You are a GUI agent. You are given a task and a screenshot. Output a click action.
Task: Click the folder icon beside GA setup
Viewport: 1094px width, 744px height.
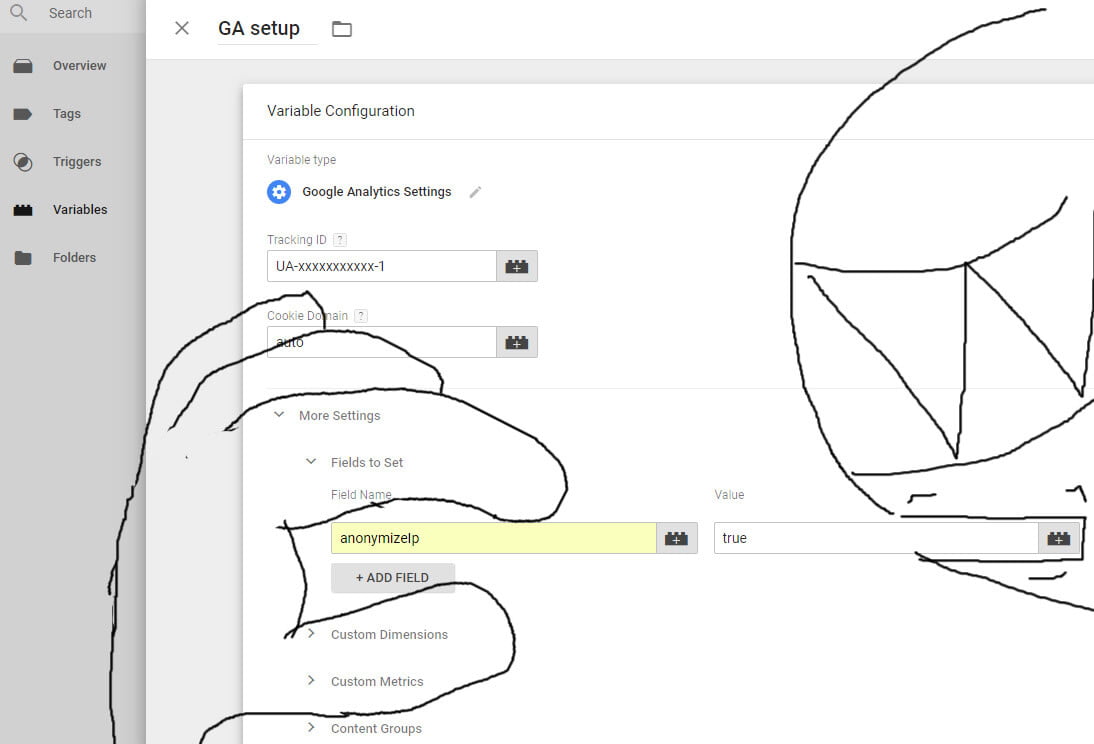(342, 29)
